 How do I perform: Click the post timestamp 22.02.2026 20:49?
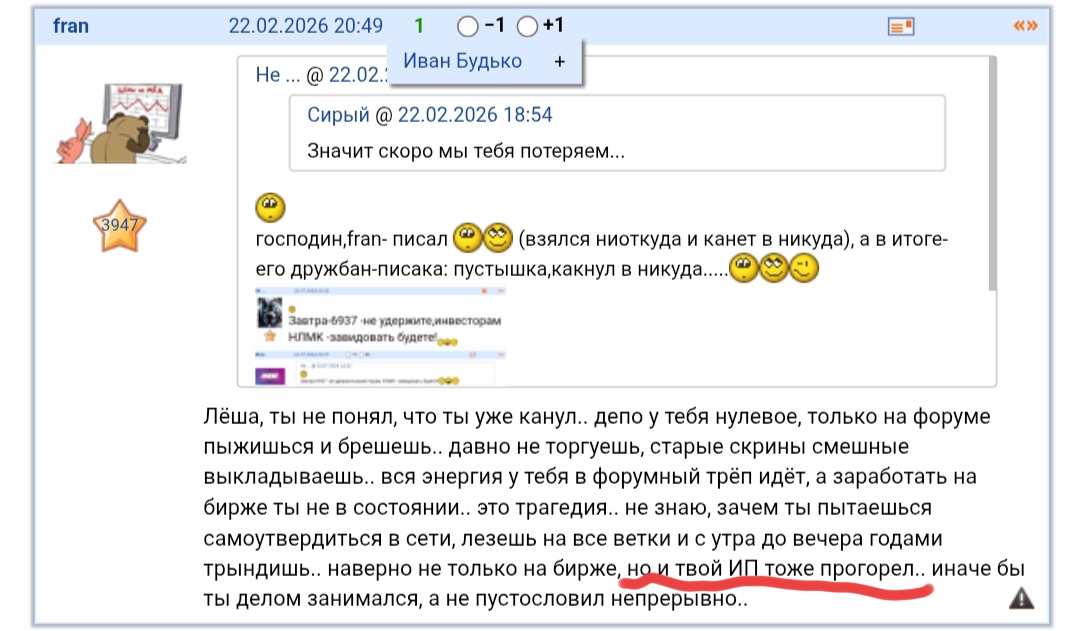coord(305,26)
